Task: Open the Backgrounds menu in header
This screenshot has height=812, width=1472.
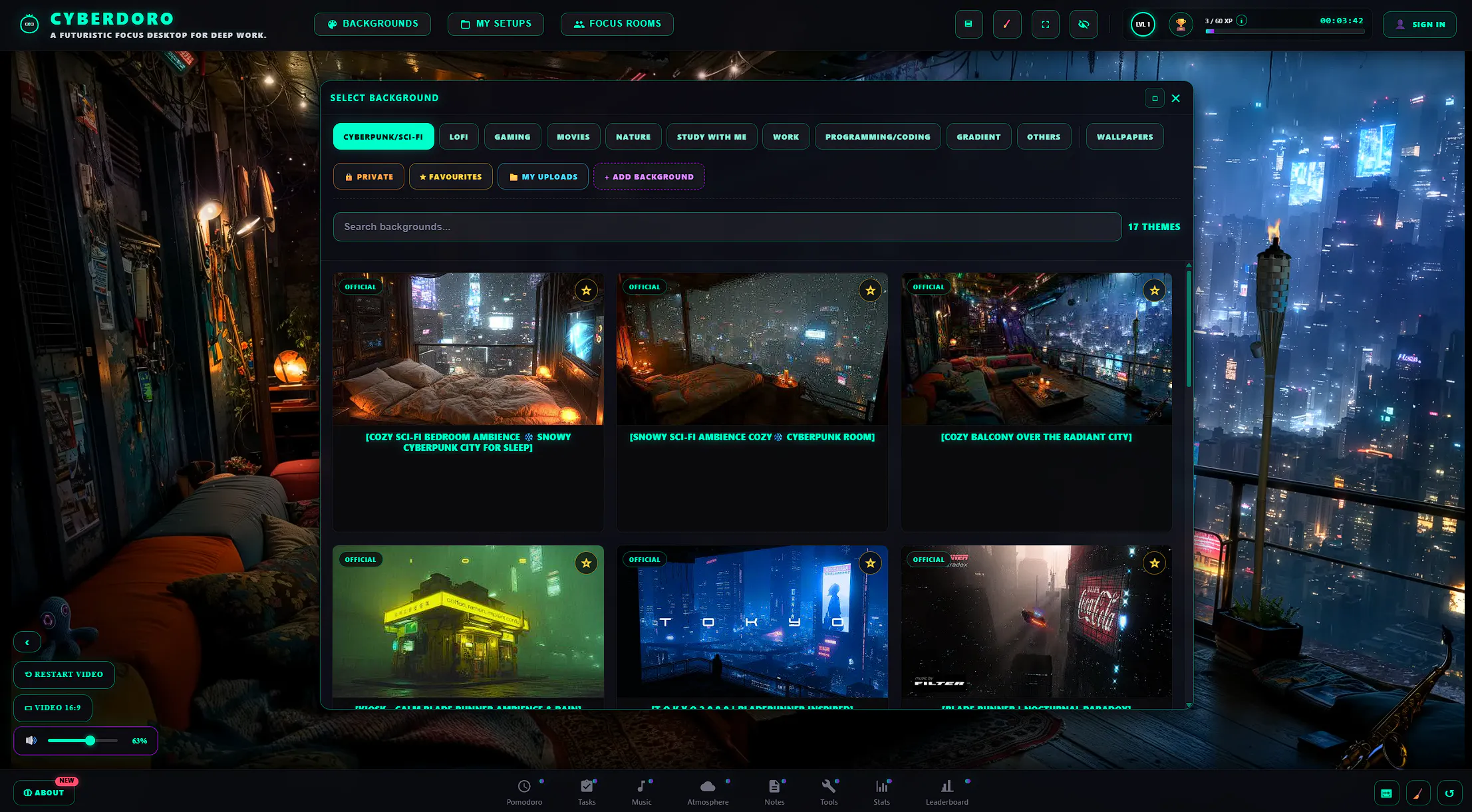Action: point(372,24)
